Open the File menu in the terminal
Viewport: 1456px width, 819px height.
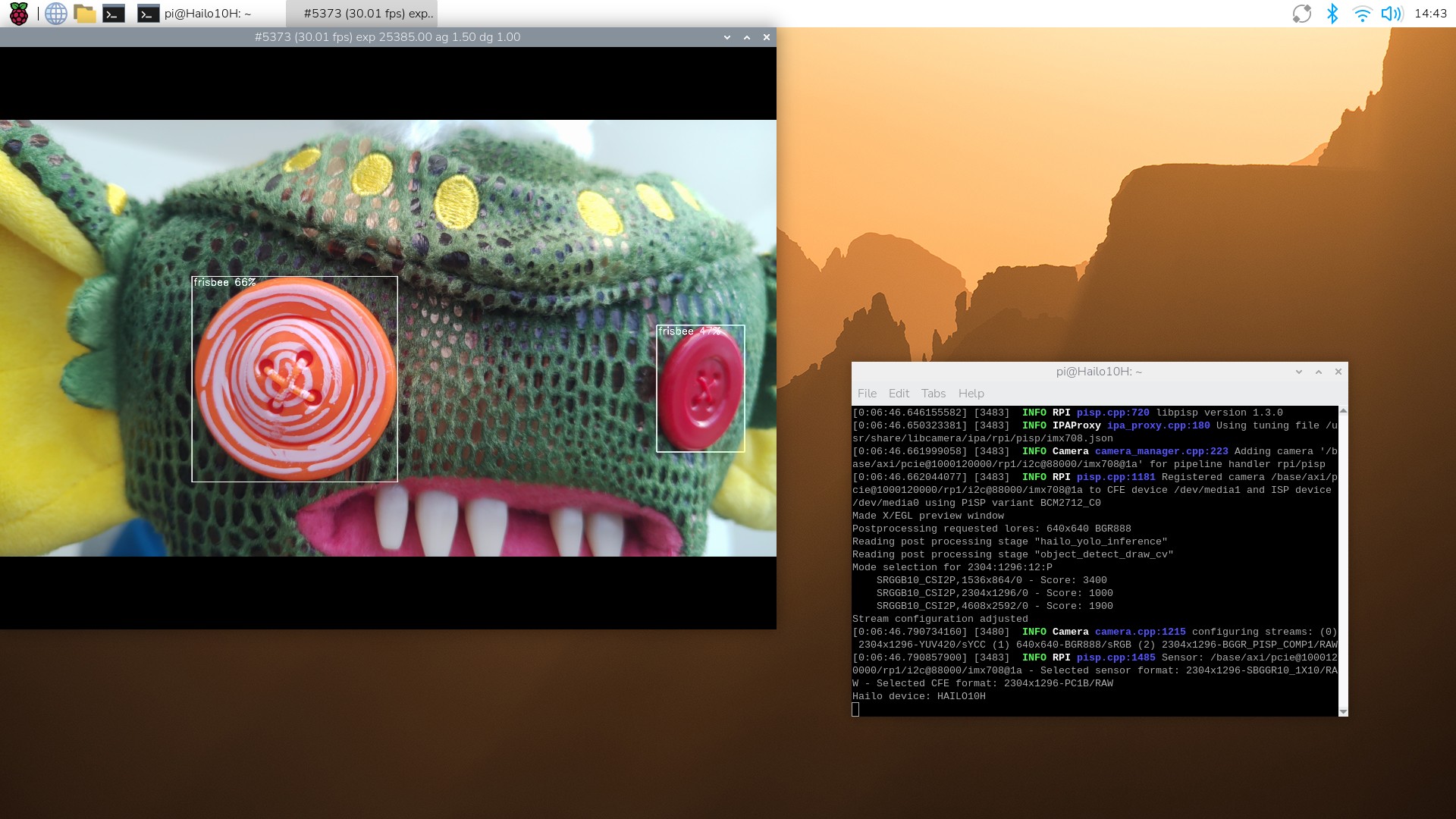pos(867,393)
